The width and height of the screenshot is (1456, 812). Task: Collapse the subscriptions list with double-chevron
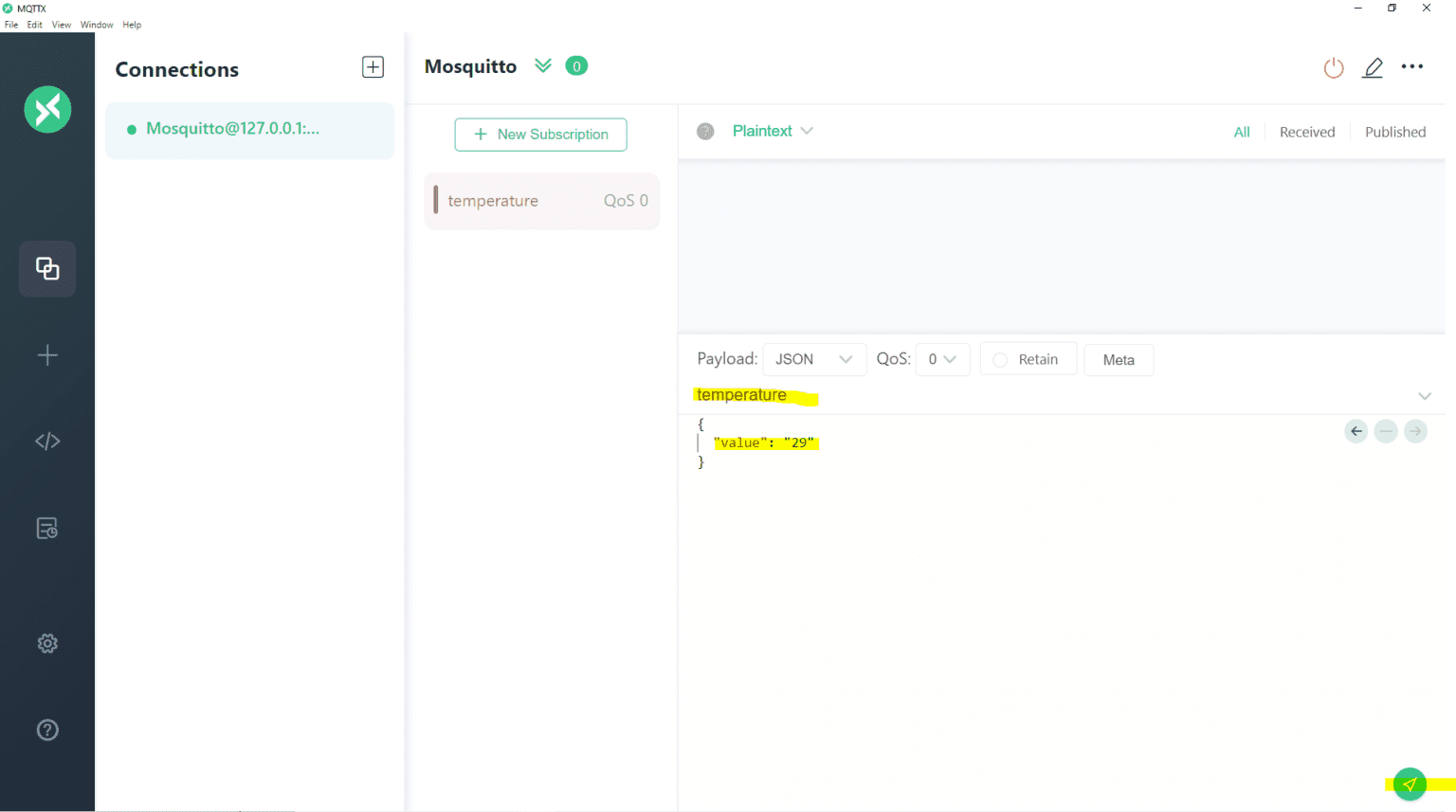[x=543, y=66]
